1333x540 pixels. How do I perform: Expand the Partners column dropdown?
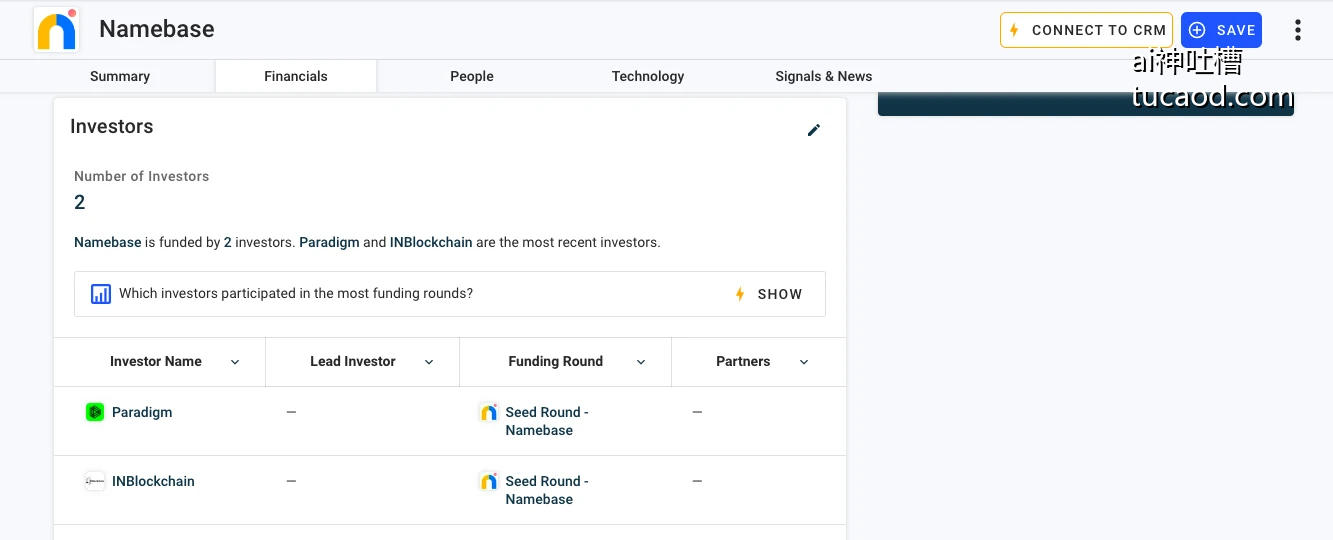point(804,362)
